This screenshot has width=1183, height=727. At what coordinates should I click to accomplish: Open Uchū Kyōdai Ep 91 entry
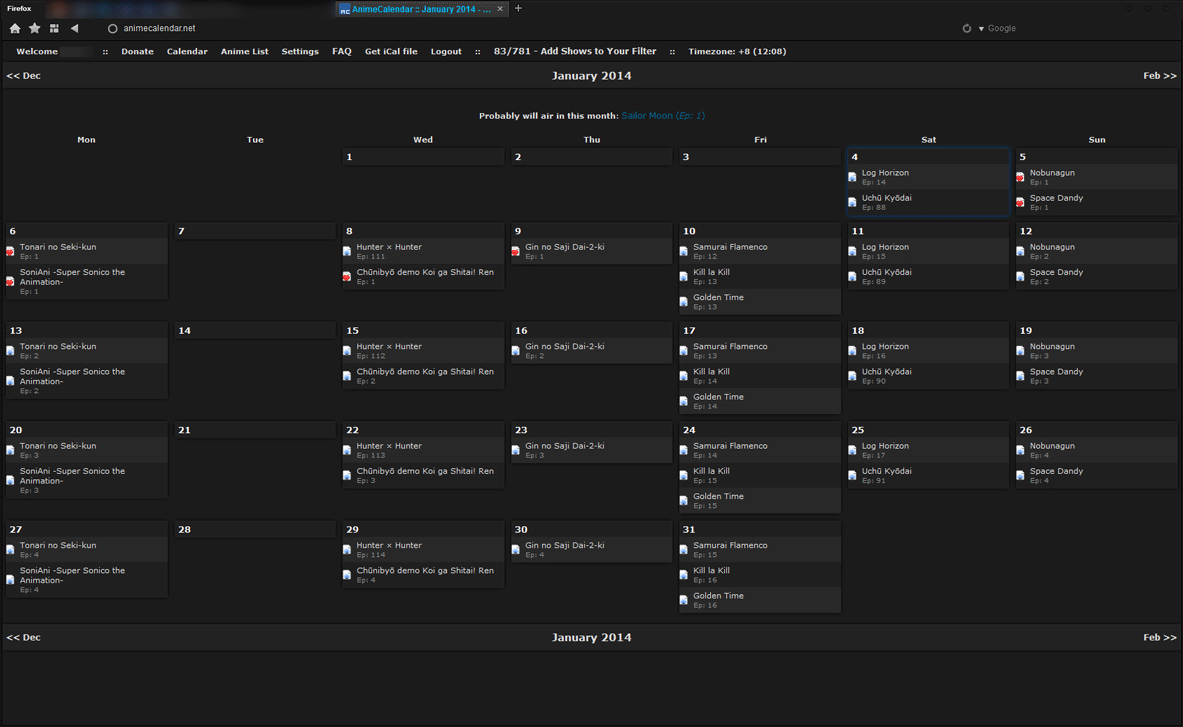point(886,471)
